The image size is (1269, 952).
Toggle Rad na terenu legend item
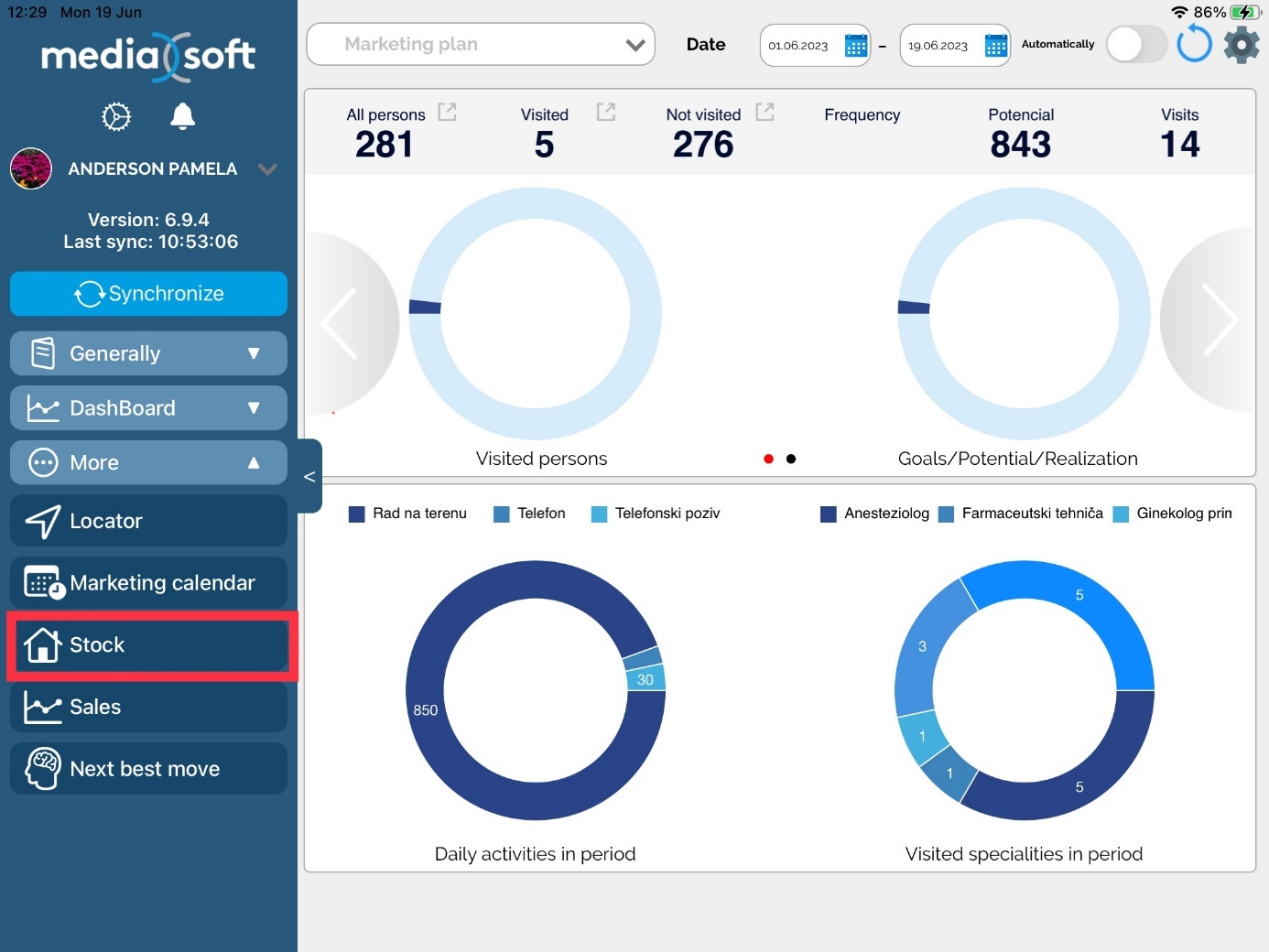[407, 514]
